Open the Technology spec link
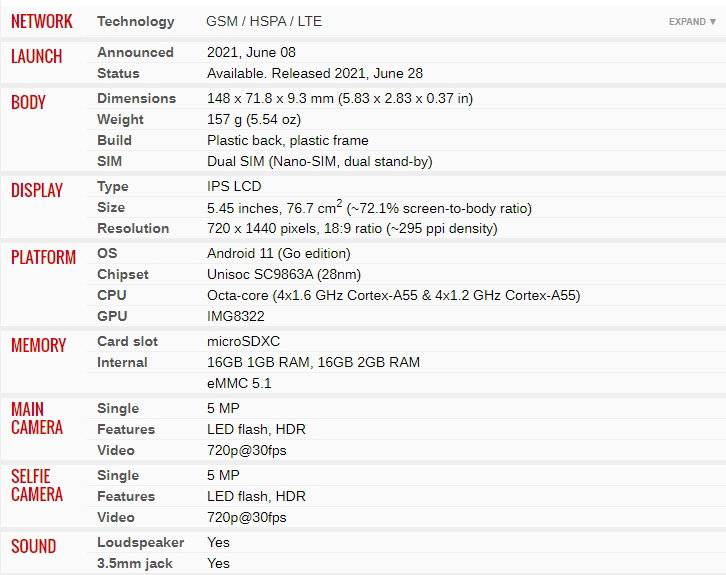The width and height of the screenshot is (726, 575). [136, 21]
